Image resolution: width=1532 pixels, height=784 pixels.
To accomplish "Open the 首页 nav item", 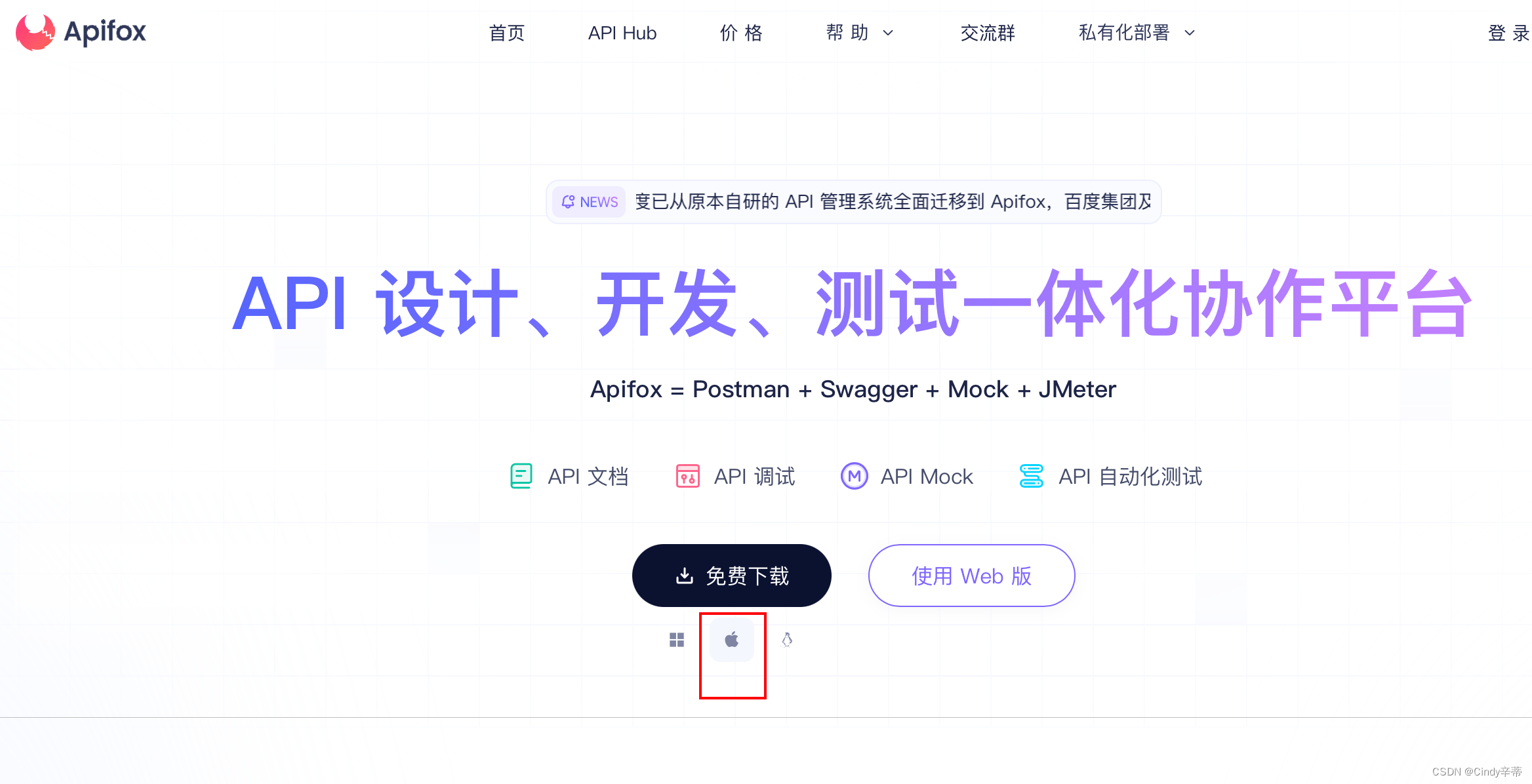I will click(x=507, y=33).
